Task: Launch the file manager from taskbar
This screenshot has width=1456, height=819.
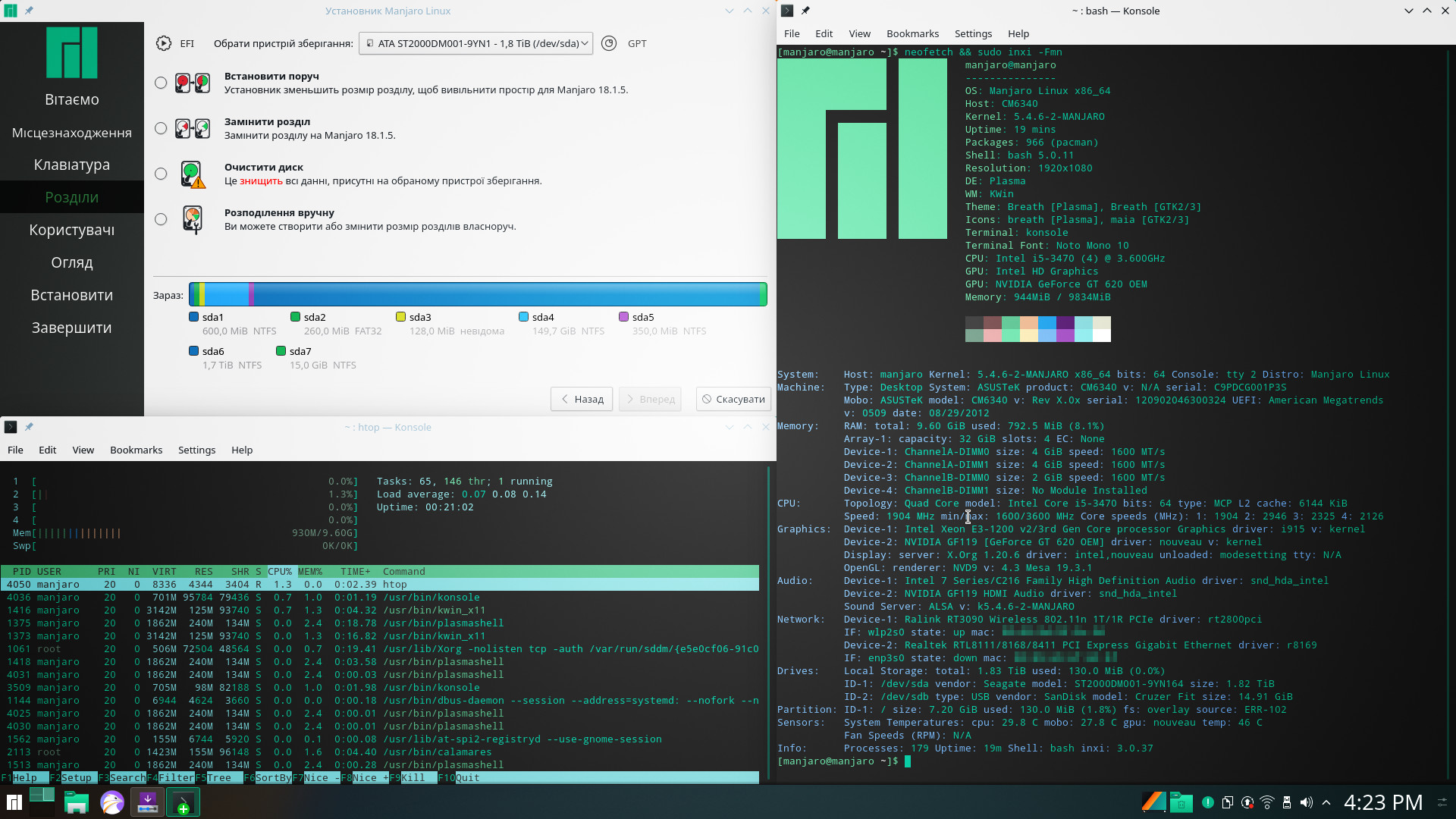Action: click(x=77, y=802)
